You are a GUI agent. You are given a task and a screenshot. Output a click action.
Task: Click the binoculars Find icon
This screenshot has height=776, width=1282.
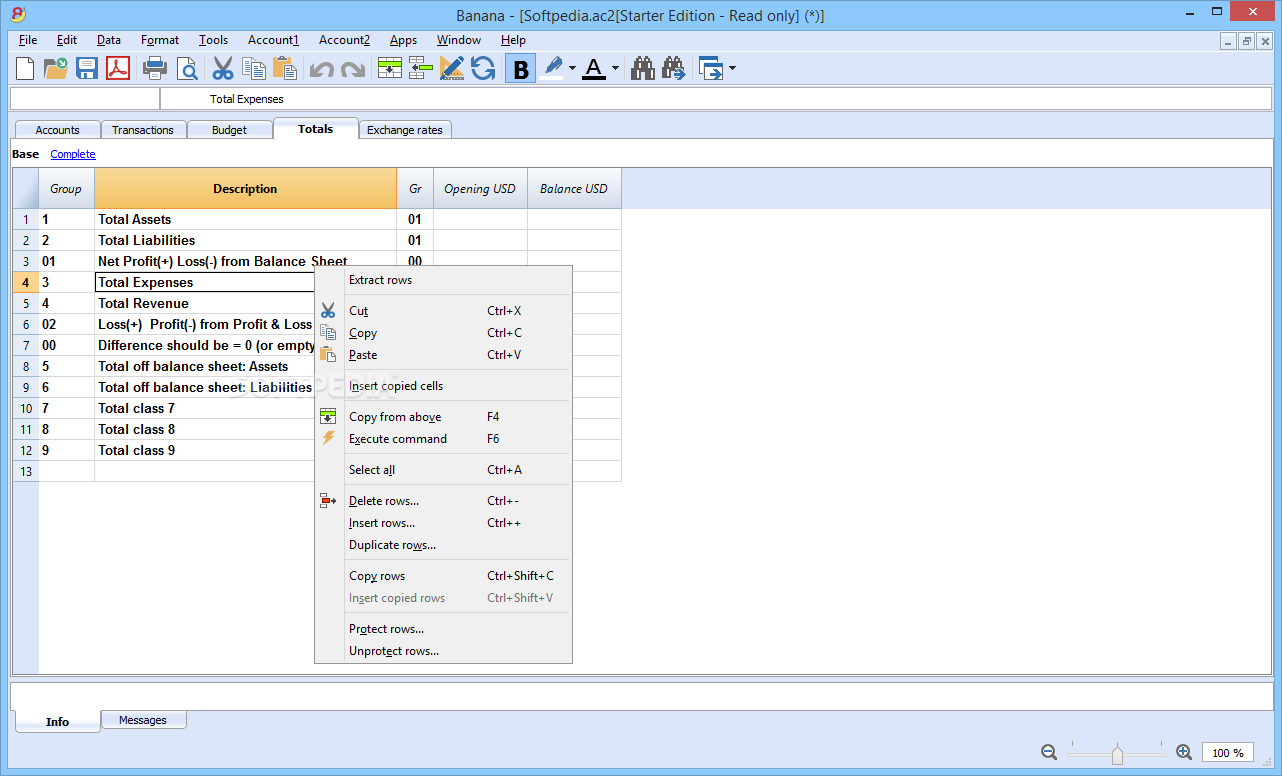[x=643, y=68]
